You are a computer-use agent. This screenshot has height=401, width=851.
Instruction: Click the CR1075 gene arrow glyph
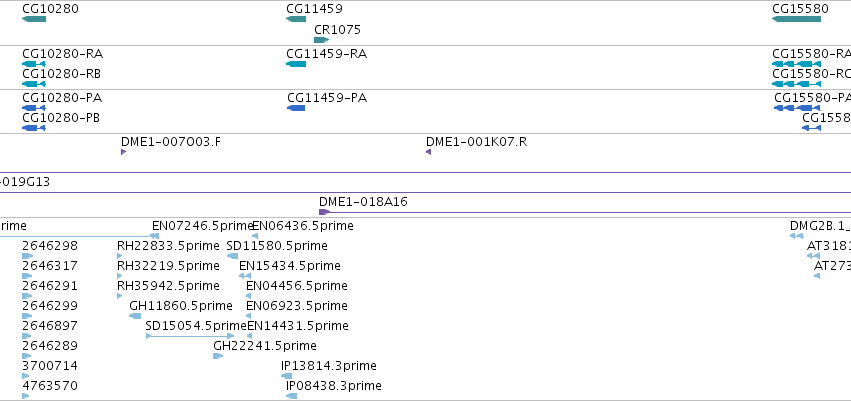321,40
